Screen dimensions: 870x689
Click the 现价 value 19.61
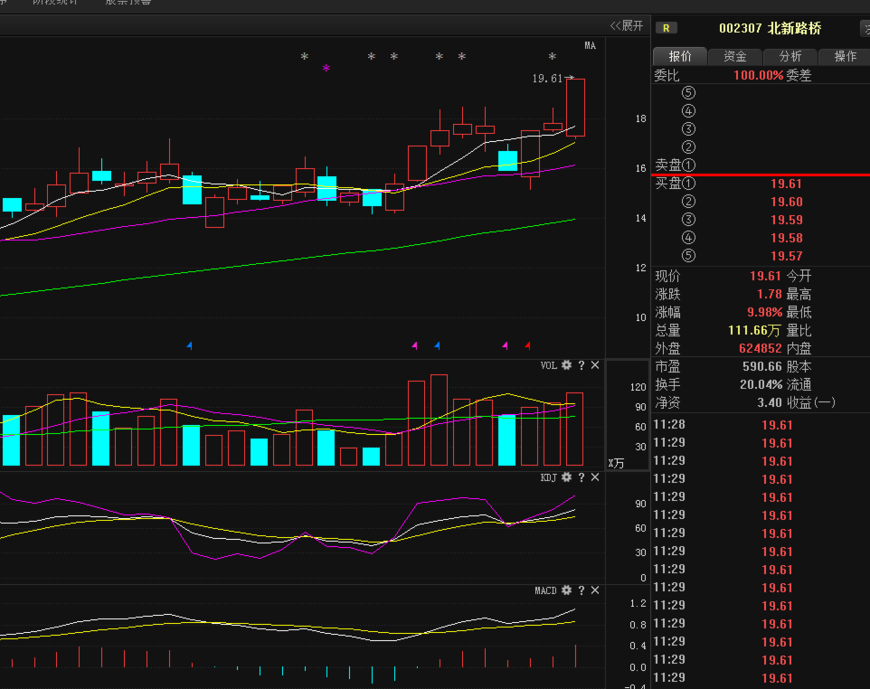(766, 276)
